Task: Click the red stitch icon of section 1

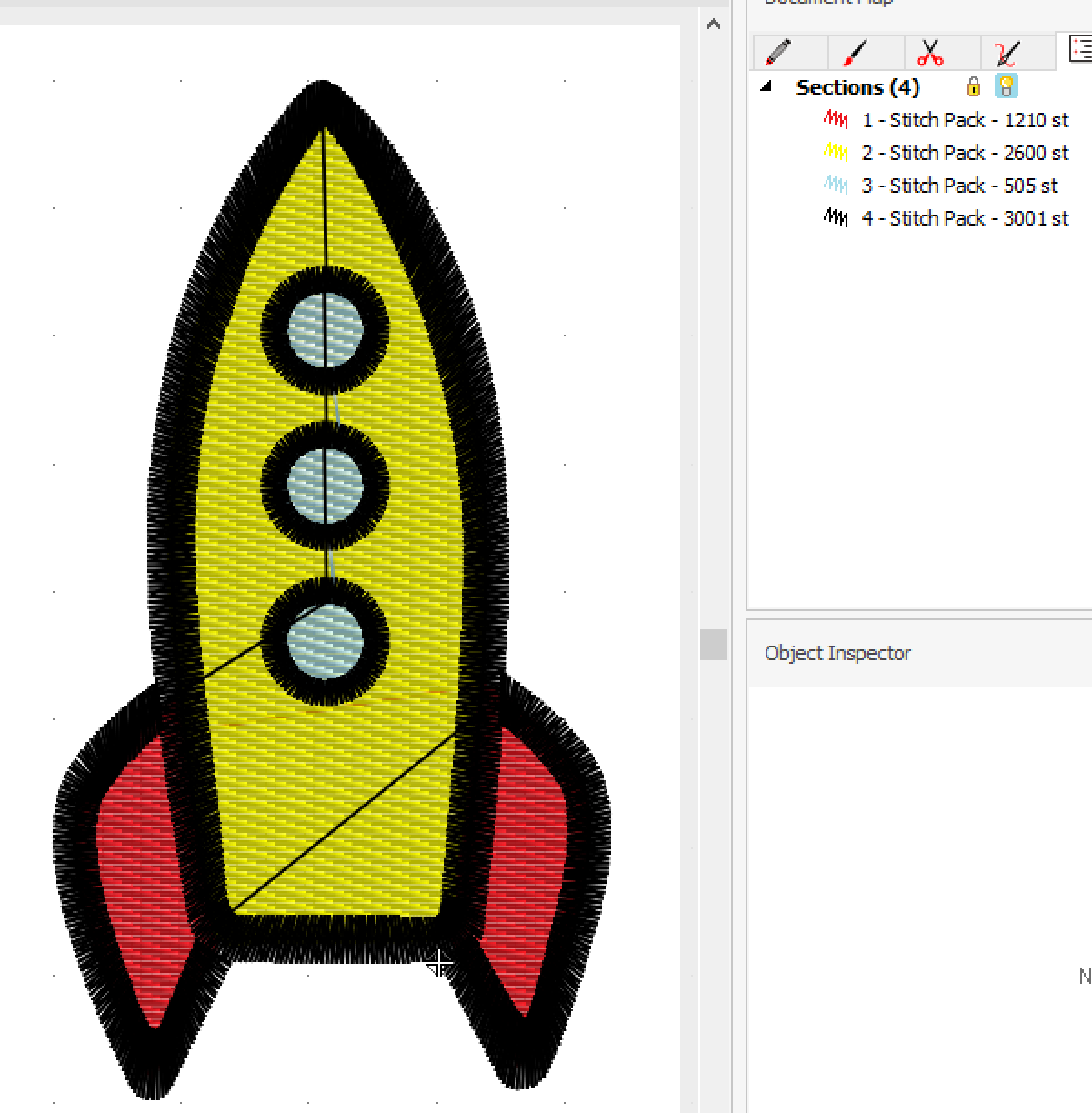Action: [x=836, y=120]
